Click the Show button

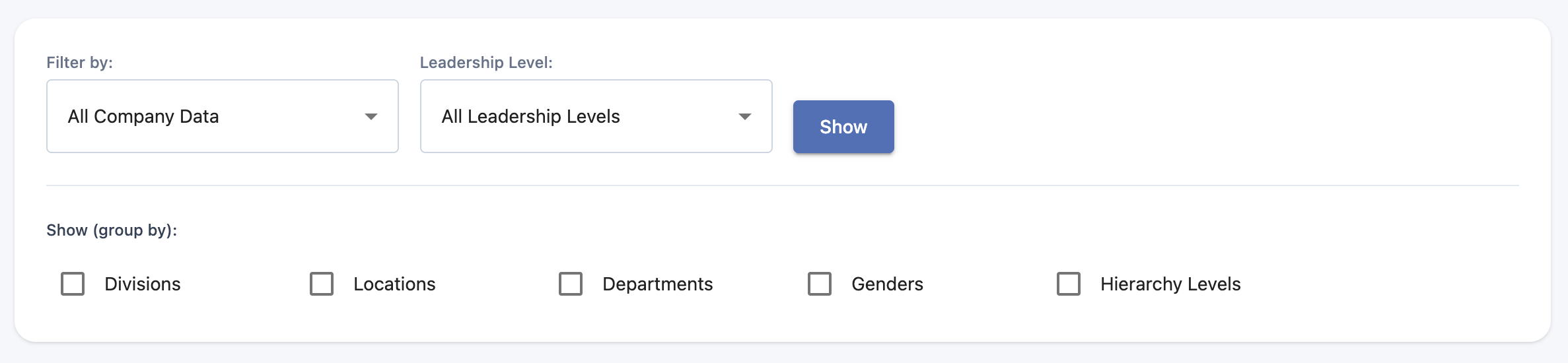tap(843, 127)
